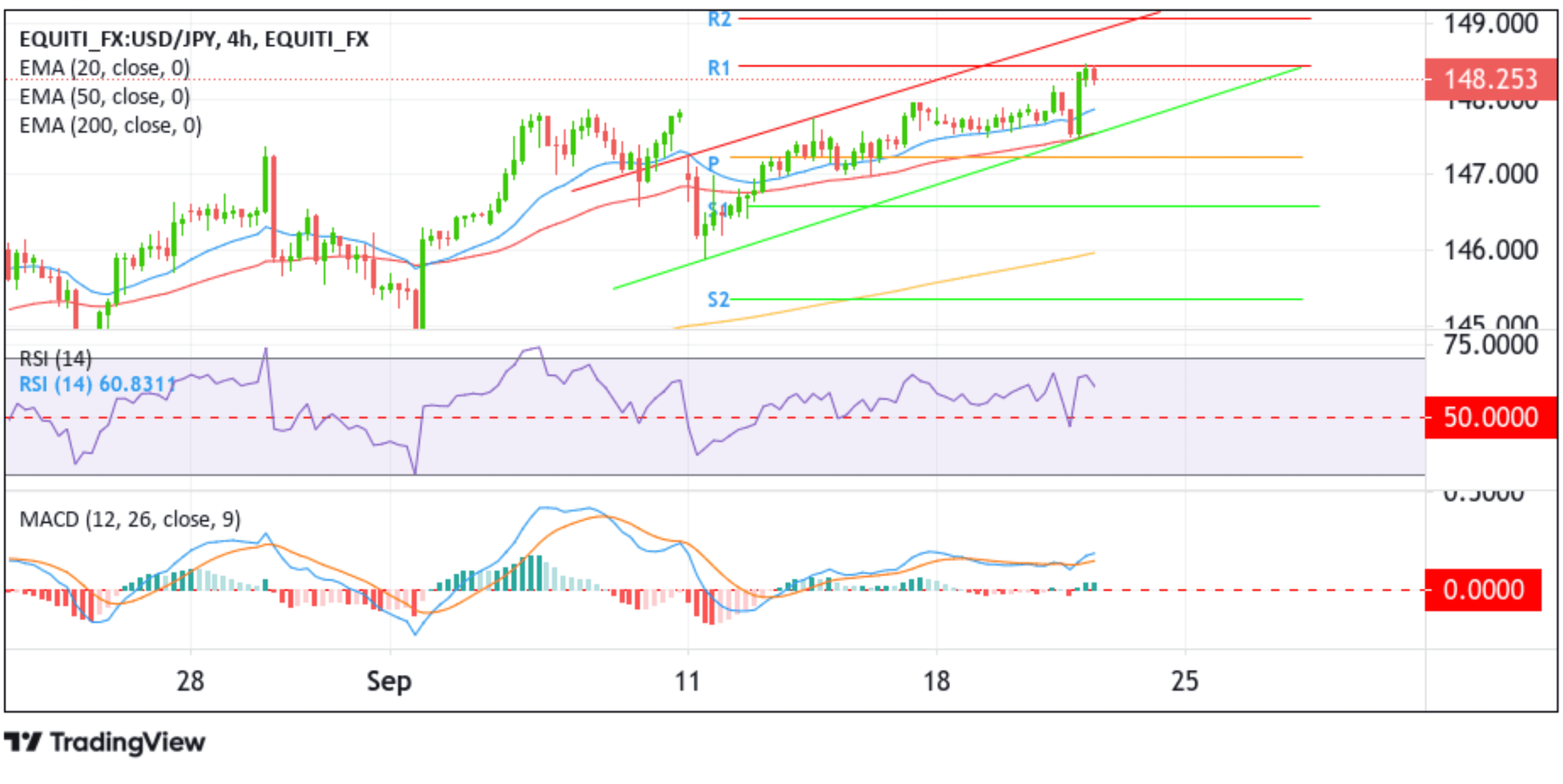Click the 149.000 price axis label

tap(1490, 24)
